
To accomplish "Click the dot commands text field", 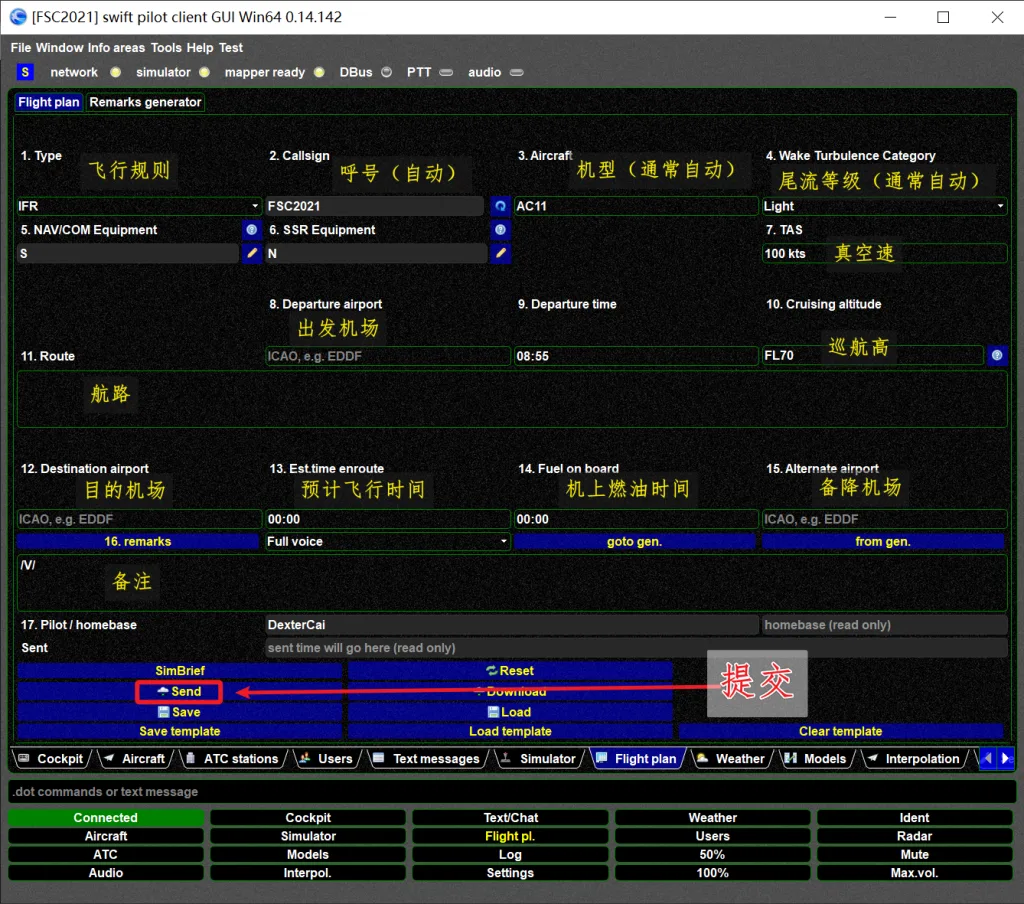I will [x=512, y=792].
